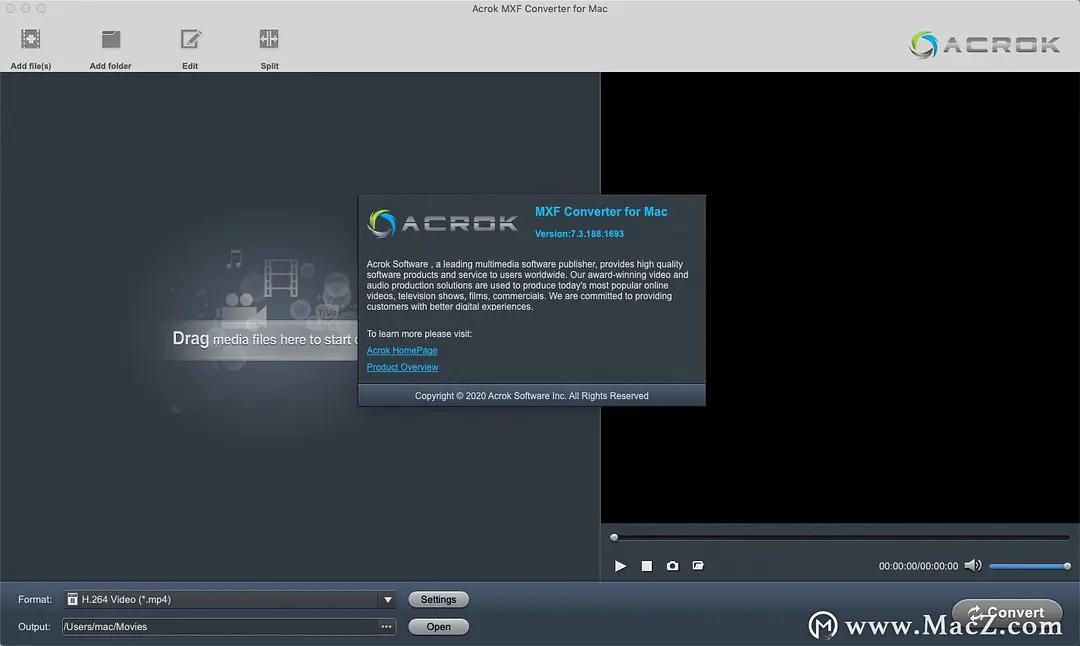Click the Version:7.3.188.1693 text
The width and height of the screenshot is (1080, 646).
[x=579, y=234]
